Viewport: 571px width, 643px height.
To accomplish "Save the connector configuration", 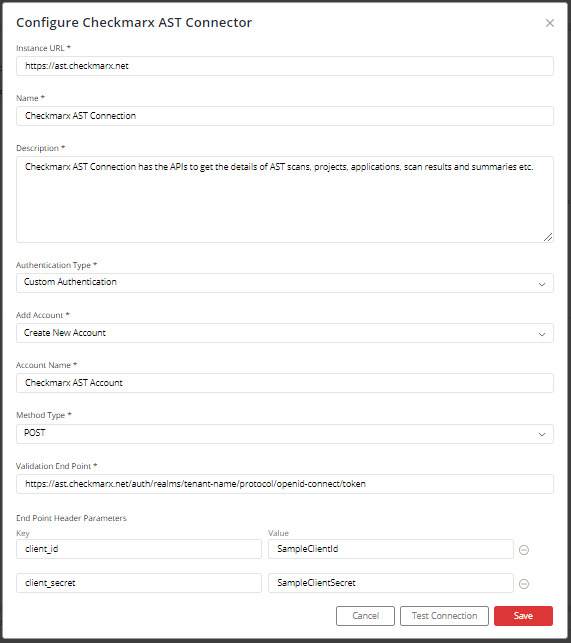I will coord(523,616).
